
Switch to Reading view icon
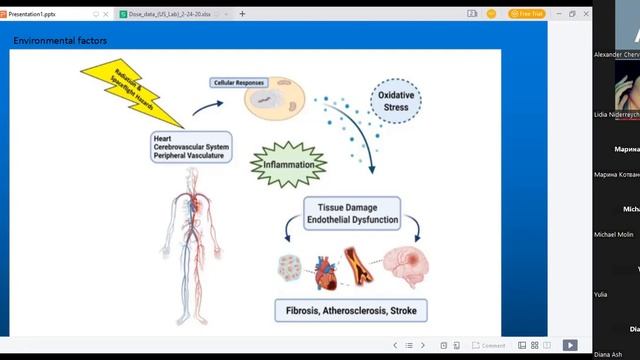click(x=547, y=345)
